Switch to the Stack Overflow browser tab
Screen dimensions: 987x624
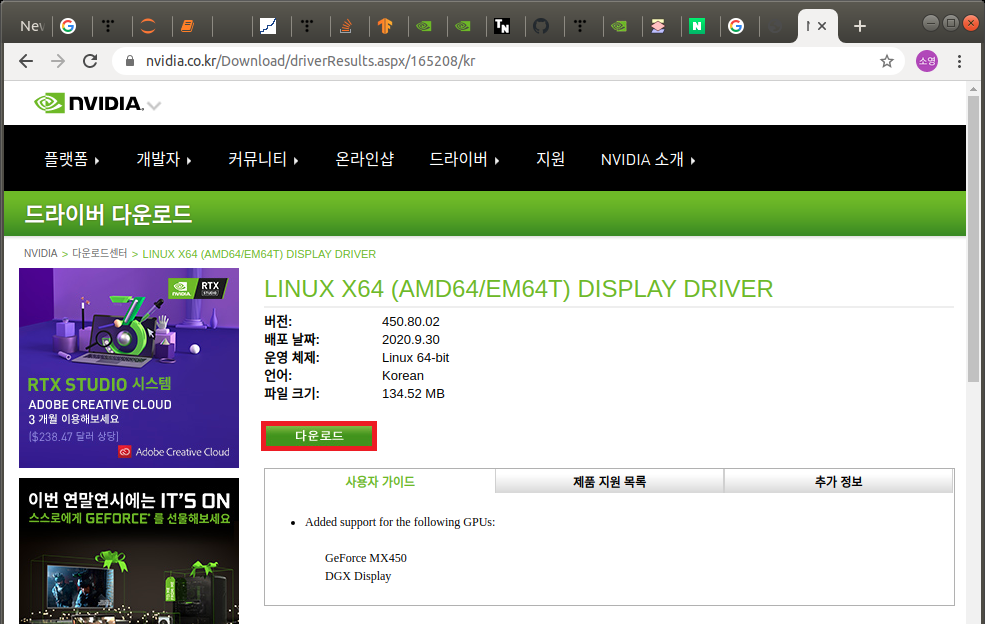click(x=346, y=26)
